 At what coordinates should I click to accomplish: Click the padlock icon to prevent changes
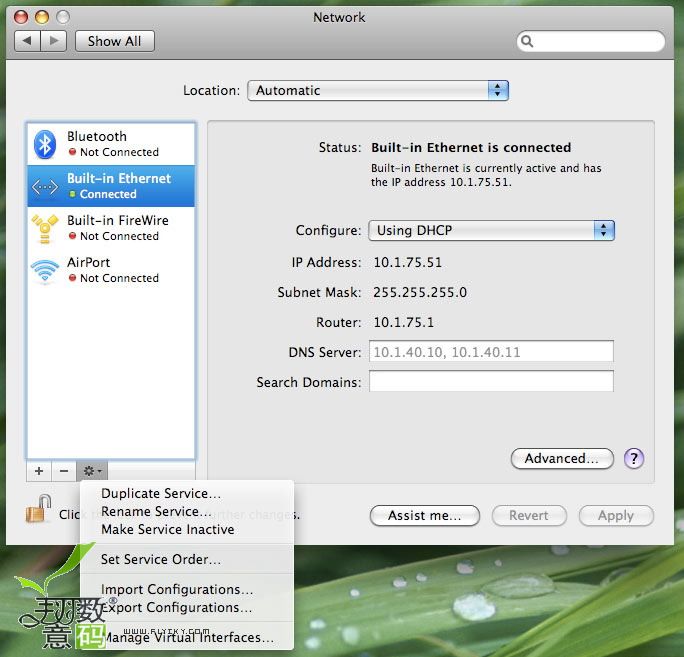(38, 509)
